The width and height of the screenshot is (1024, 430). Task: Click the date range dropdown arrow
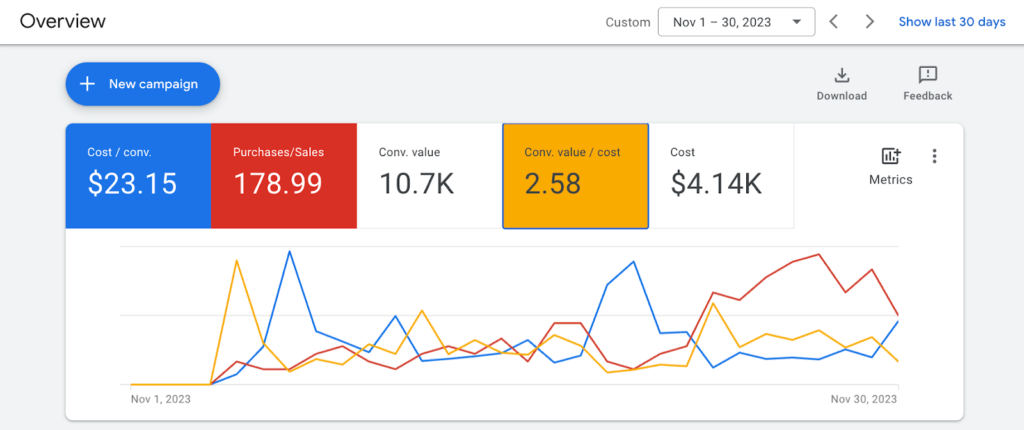796,22
